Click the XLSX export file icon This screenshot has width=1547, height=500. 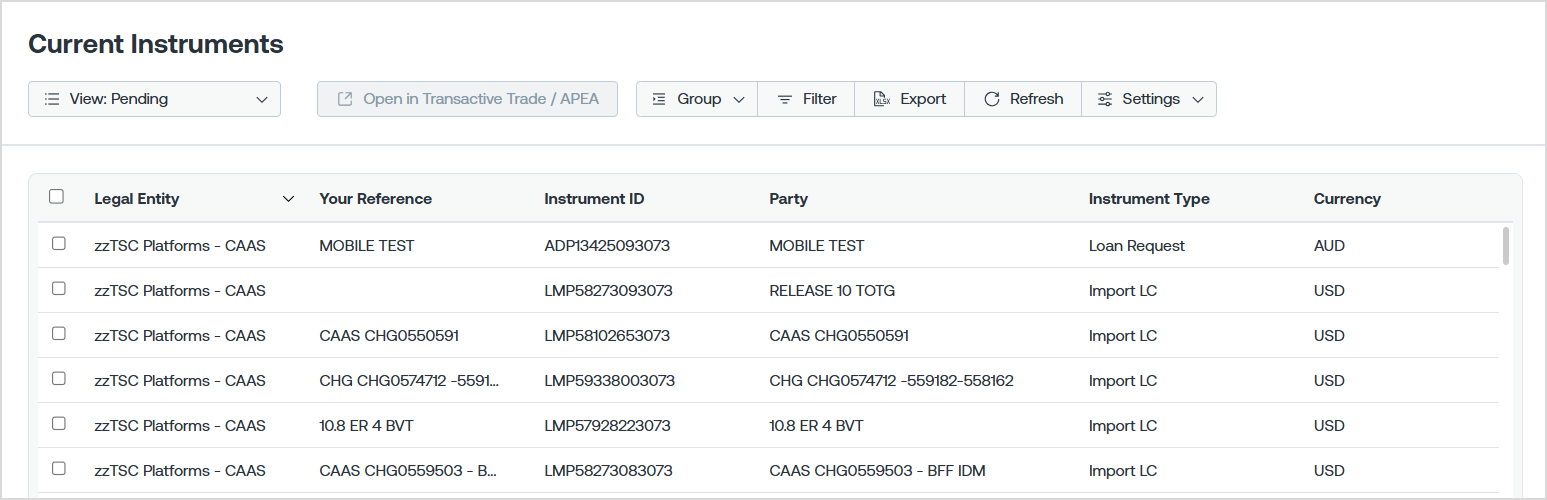tap(882, 99)
